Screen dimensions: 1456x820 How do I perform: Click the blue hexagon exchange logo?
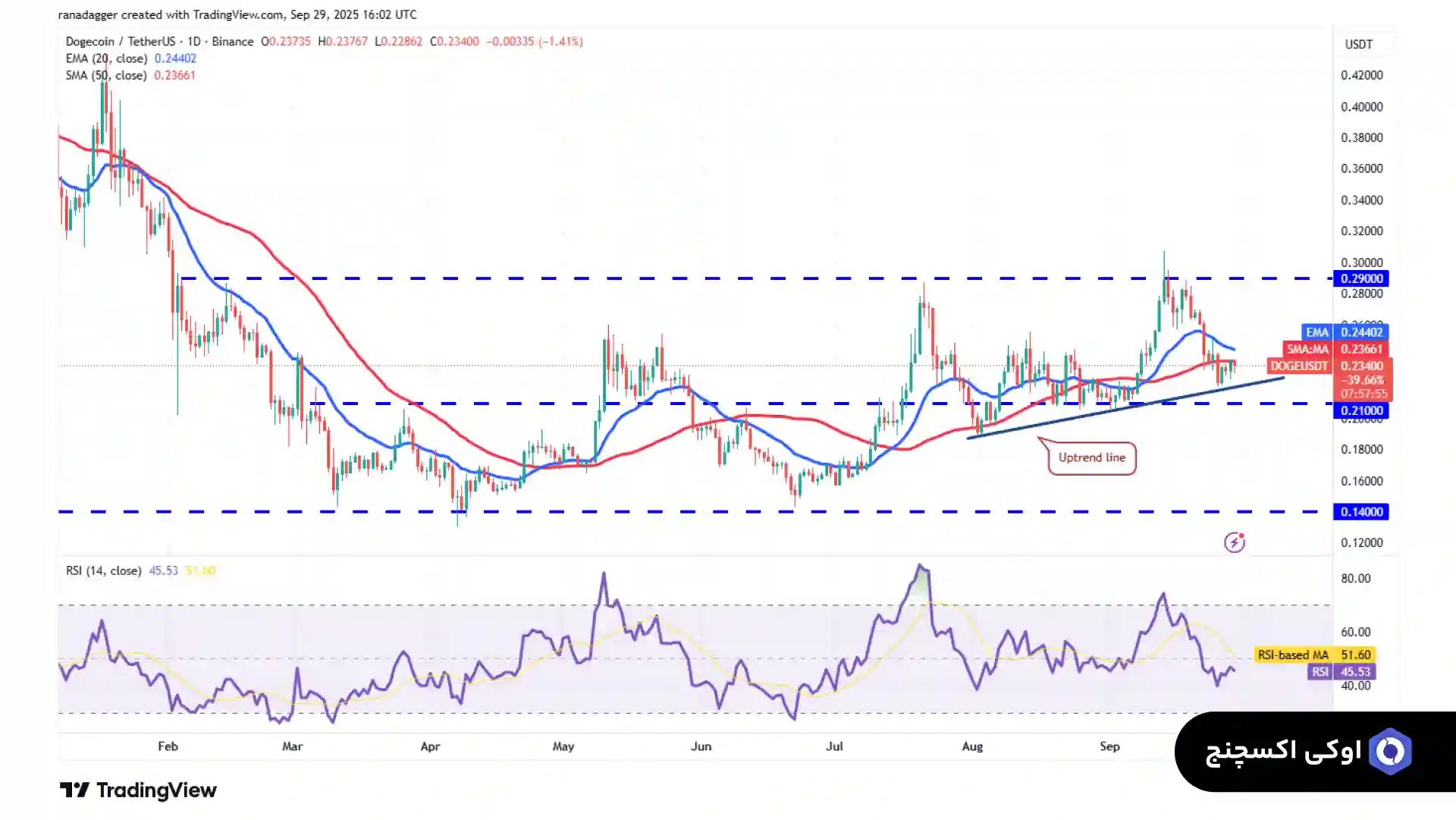coord(1390,752)
